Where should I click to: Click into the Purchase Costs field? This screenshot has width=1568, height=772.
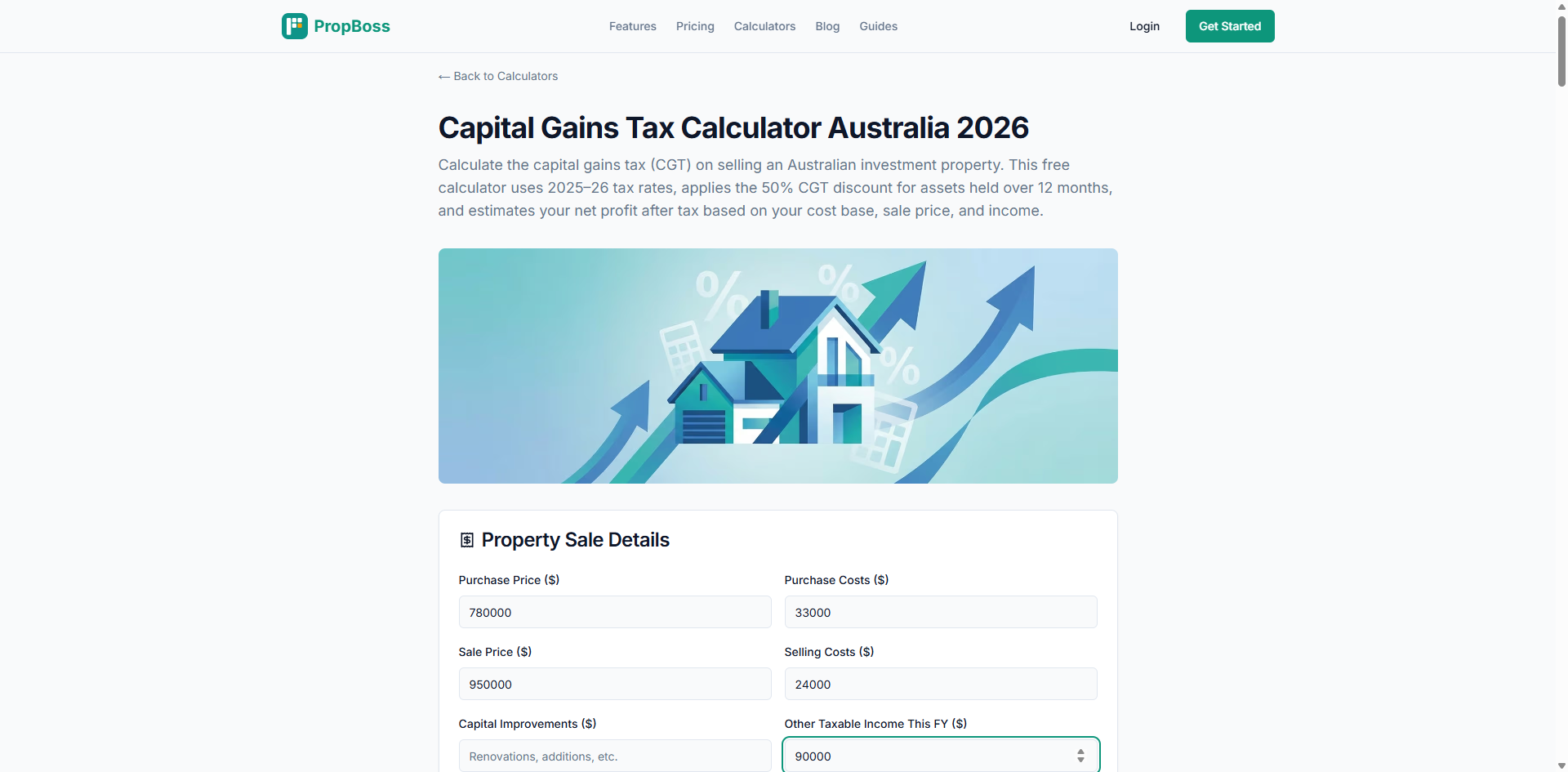(940, 612)
